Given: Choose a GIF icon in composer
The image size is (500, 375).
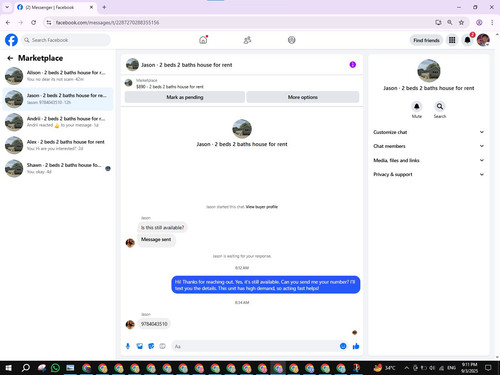Looking at the screenshot, I should point(162,346).
